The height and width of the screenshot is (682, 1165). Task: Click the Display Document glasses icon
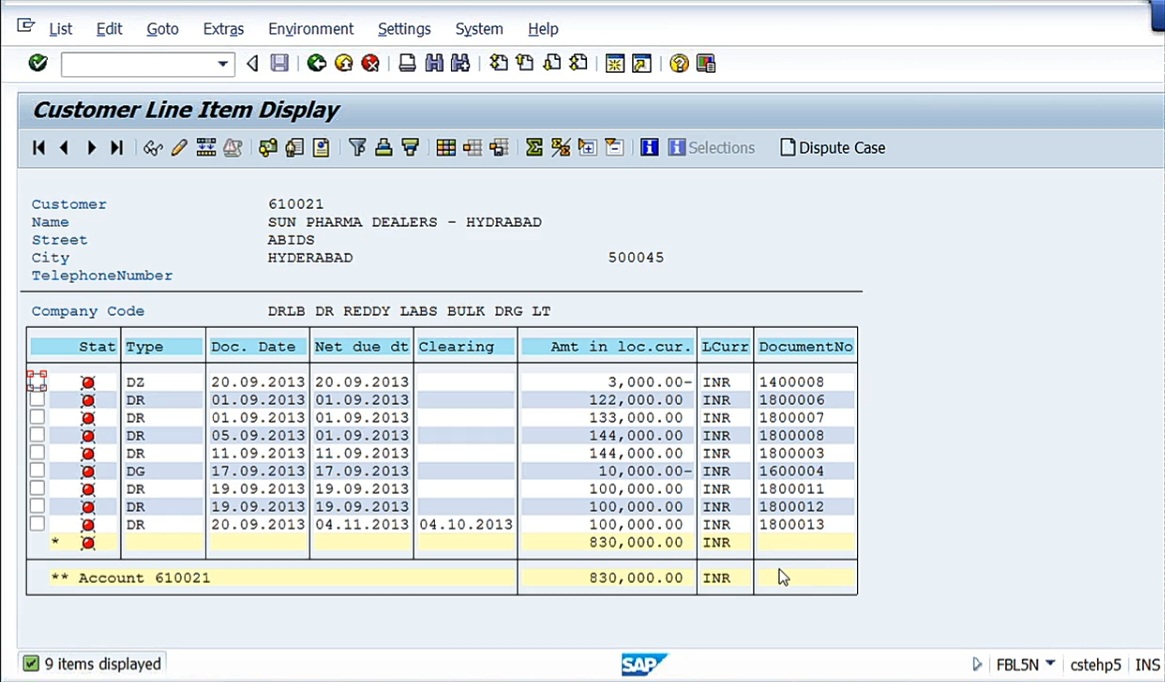click(153, 148)
